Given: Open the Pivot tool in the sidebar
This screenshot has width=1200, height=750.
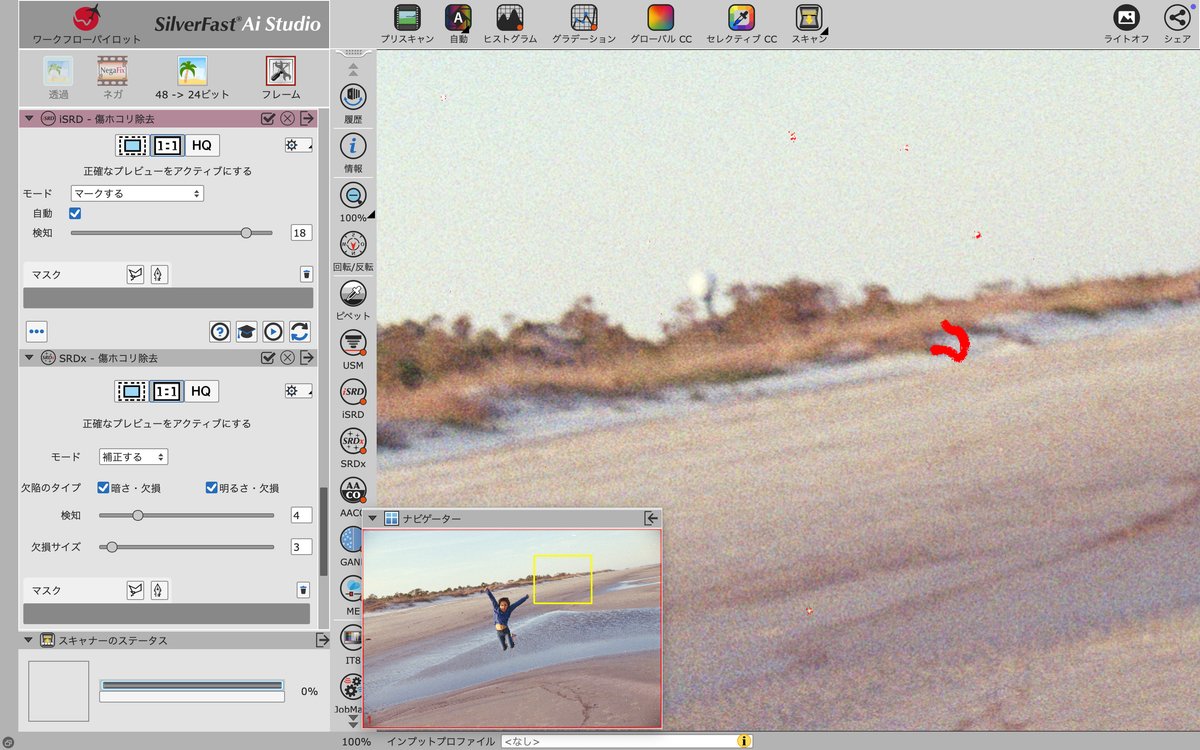Looking at the screenshot, I should [x=352, y=294].
